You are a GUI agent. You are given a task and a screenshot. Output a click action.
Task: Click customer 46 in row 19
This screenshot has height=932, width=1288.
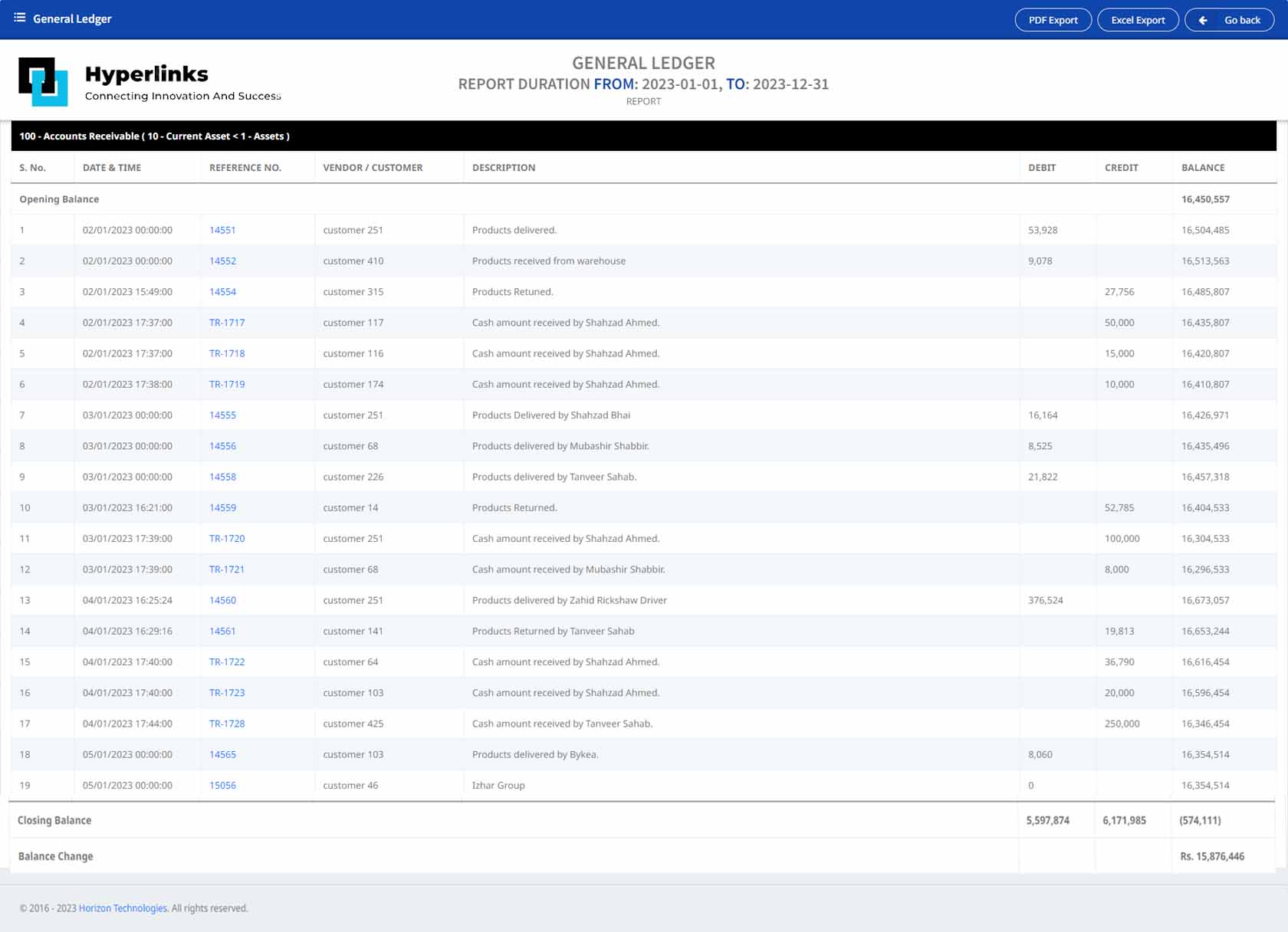pos(350,786)
